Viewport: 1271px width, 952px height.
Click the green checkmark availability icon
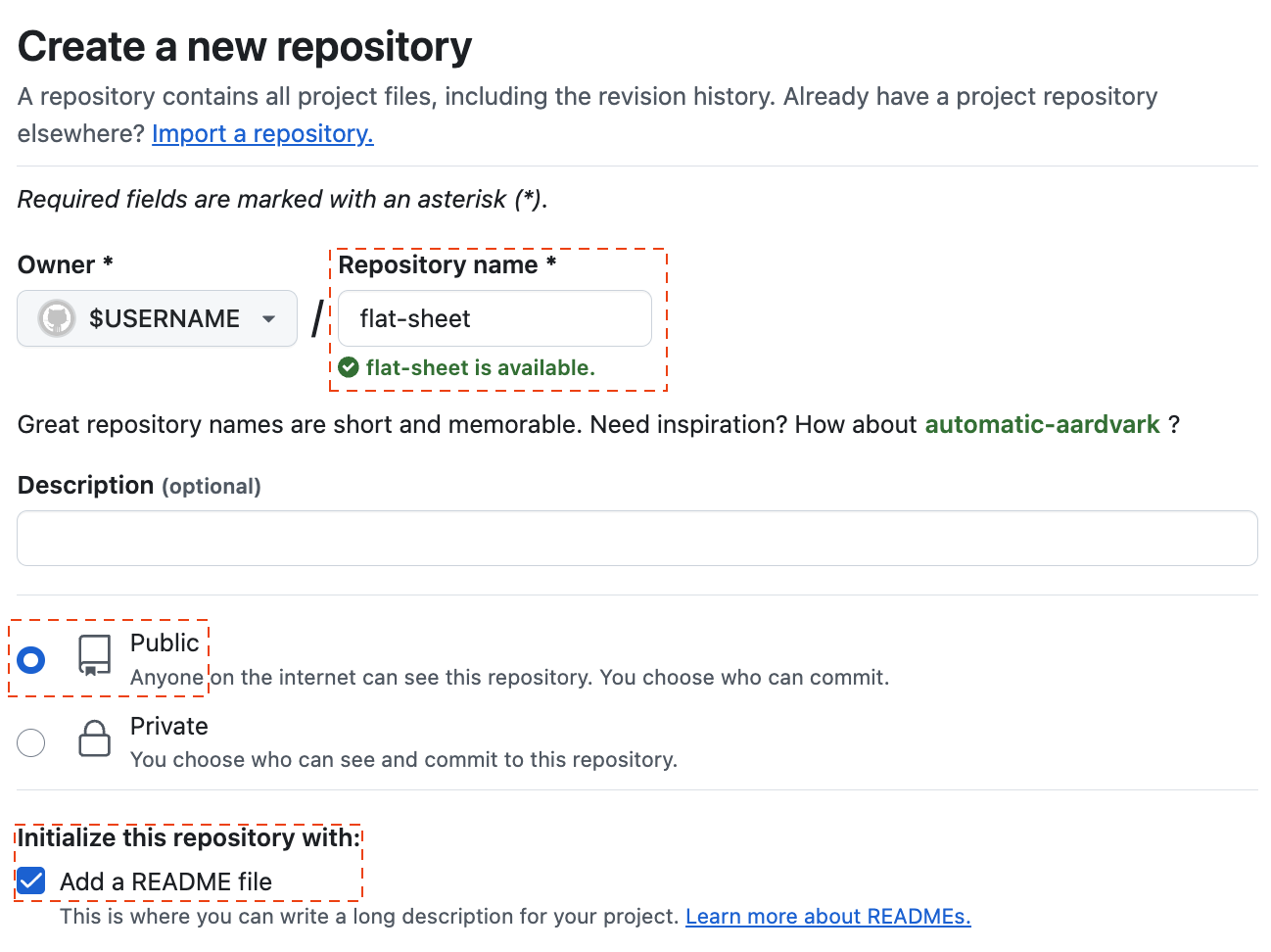[x=350, y=366]
